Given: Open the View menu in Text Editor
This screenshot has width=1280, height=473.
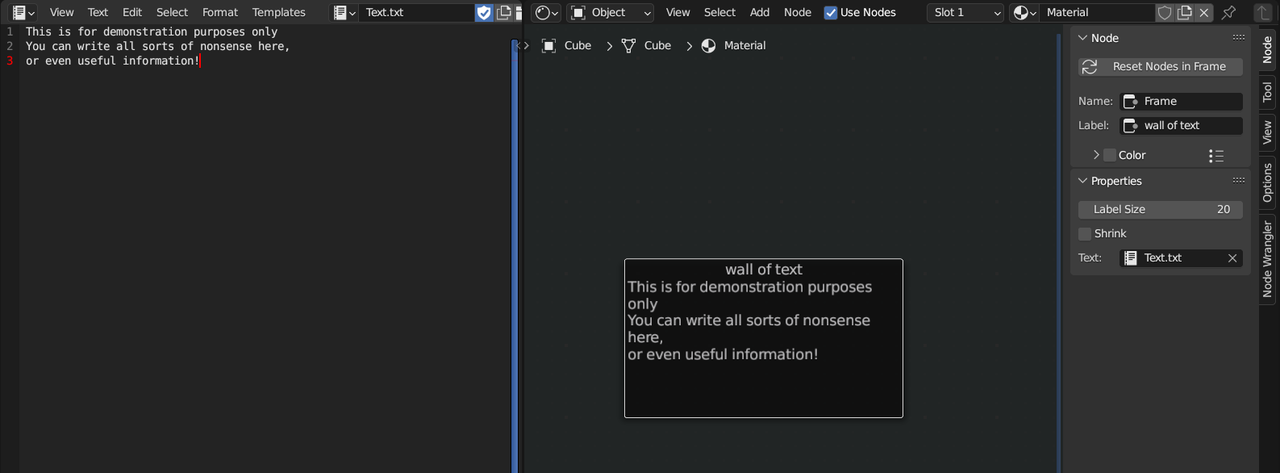Looking at the screenshot, I should tap(62, 12).
